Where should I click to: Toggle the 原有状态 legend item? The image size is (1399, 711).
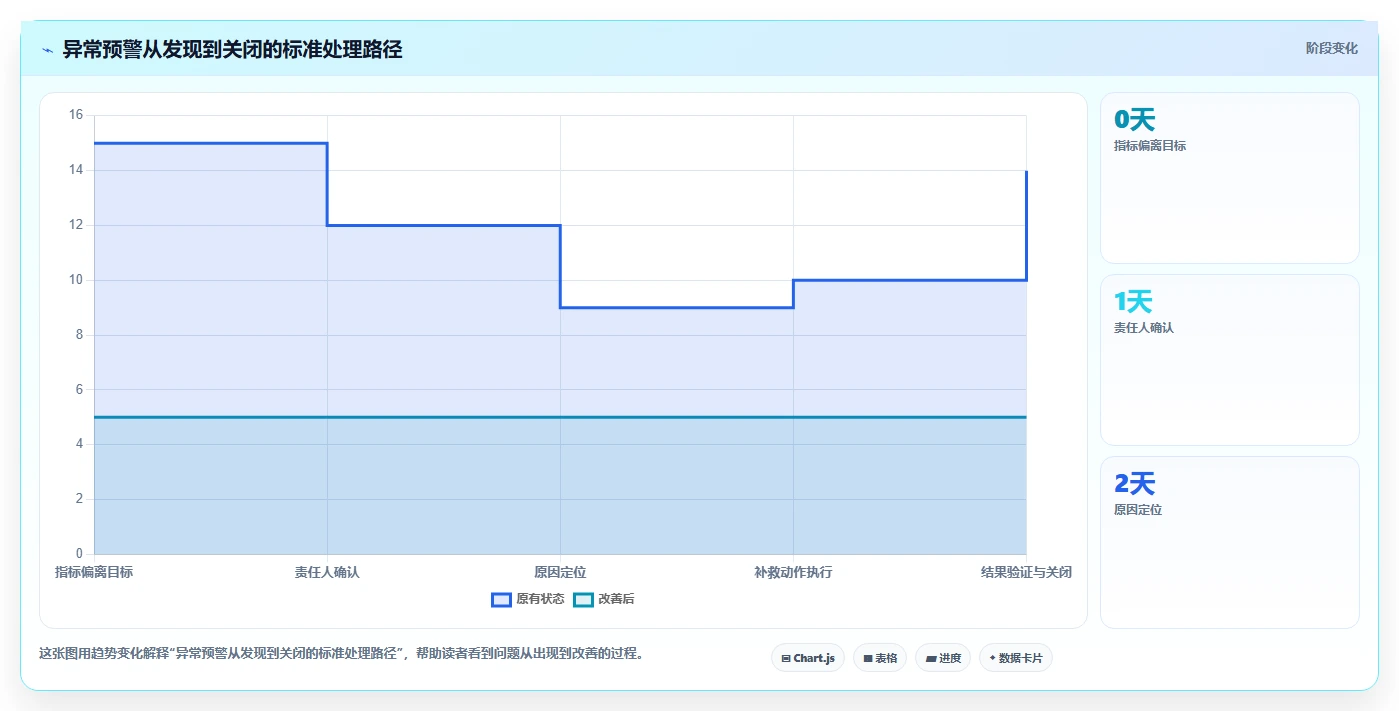[x=528, y=599]
